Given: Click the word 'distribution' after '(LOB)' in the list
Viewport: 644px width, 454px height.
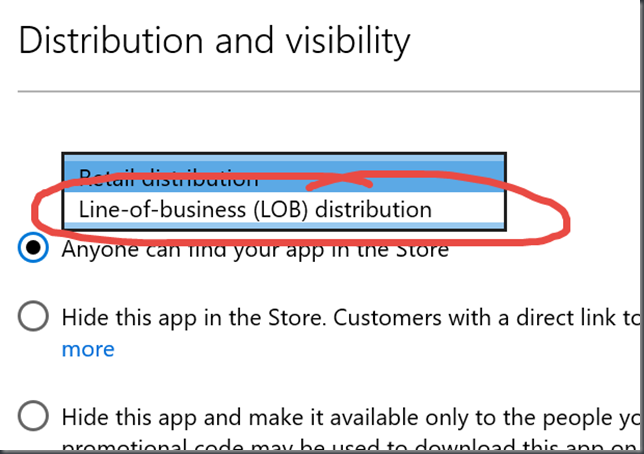Looking at the screenshot, I should point(373,210).
